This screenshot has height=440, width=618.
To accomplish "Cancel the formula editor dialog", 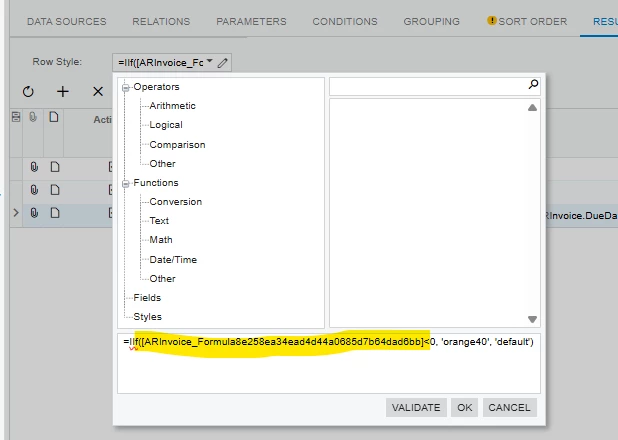I will 509,407.
